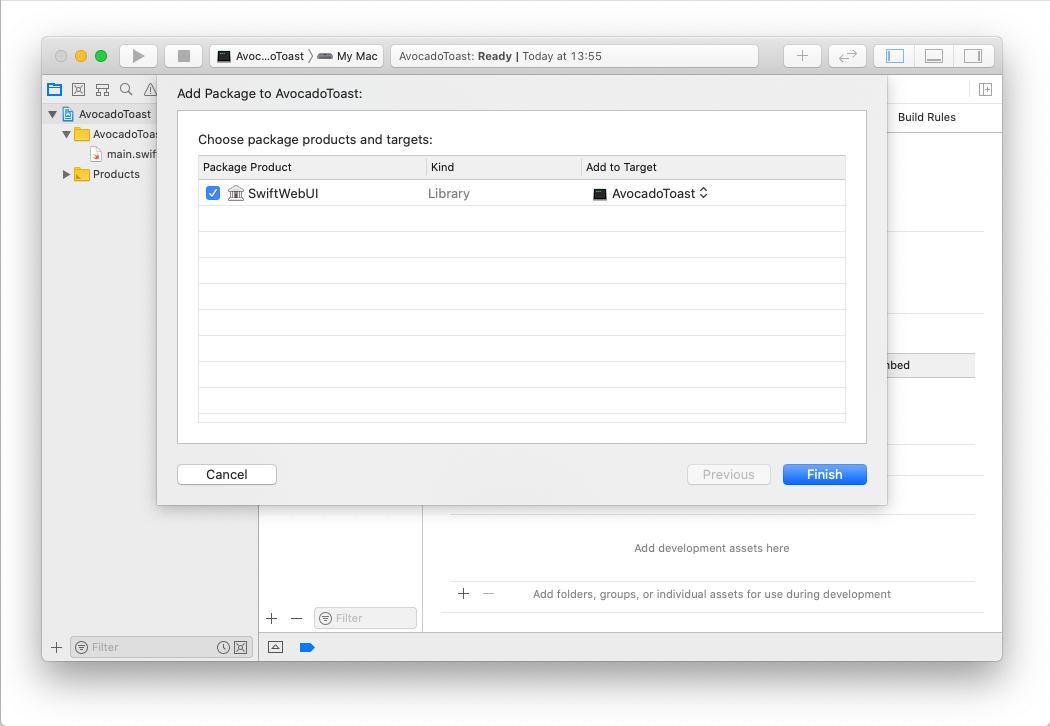Image resolution: width=1050 pixels, height=726 pixels.
Task: Open main.swift file in navigator
Action: pos(124,154)
